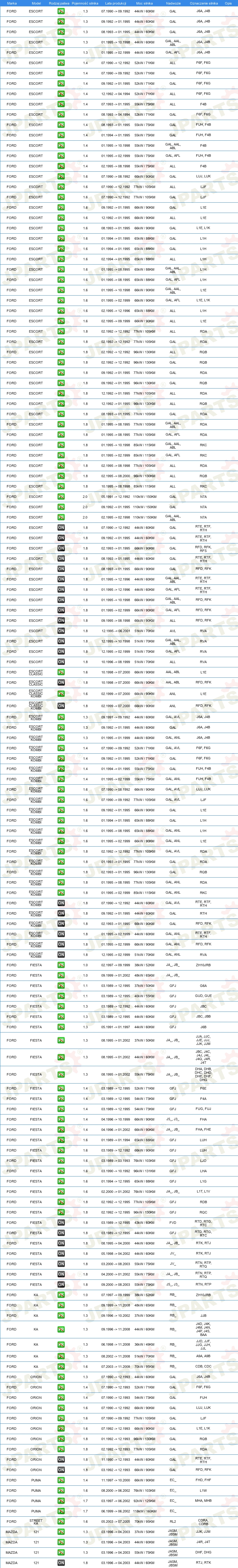Click the Nadwozie column header
The image size is (238, 1568).
tap(173, 3)
